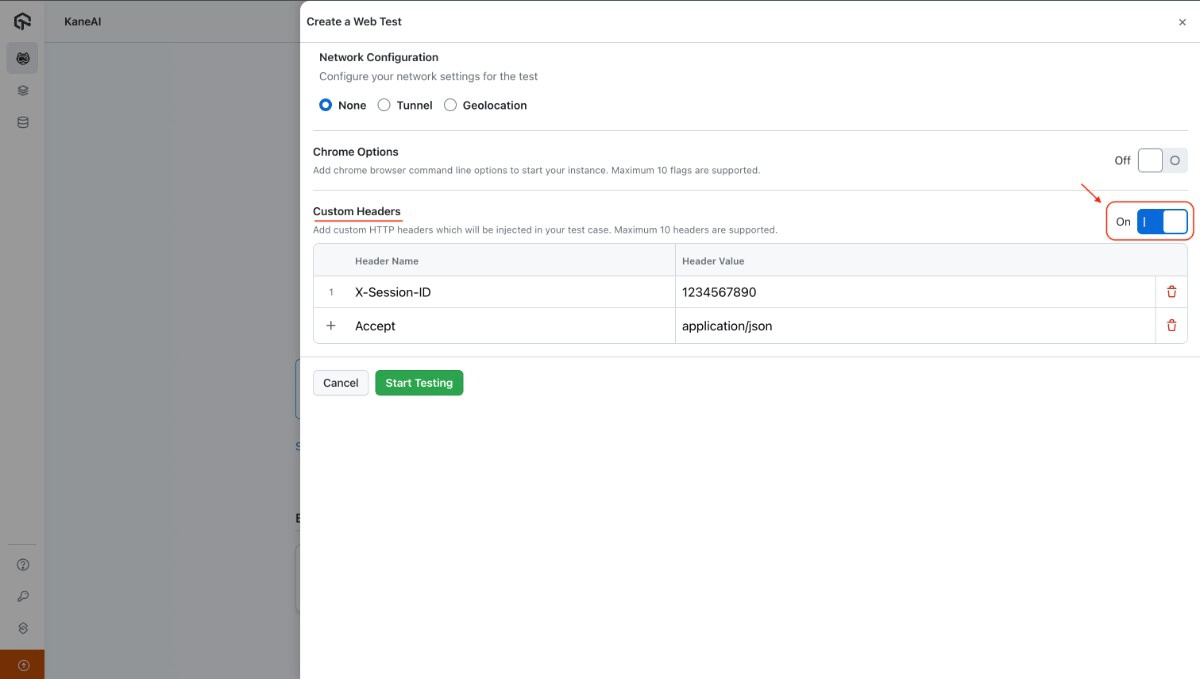Select the layers/test-stack icon in sidebar

[22, 90]
